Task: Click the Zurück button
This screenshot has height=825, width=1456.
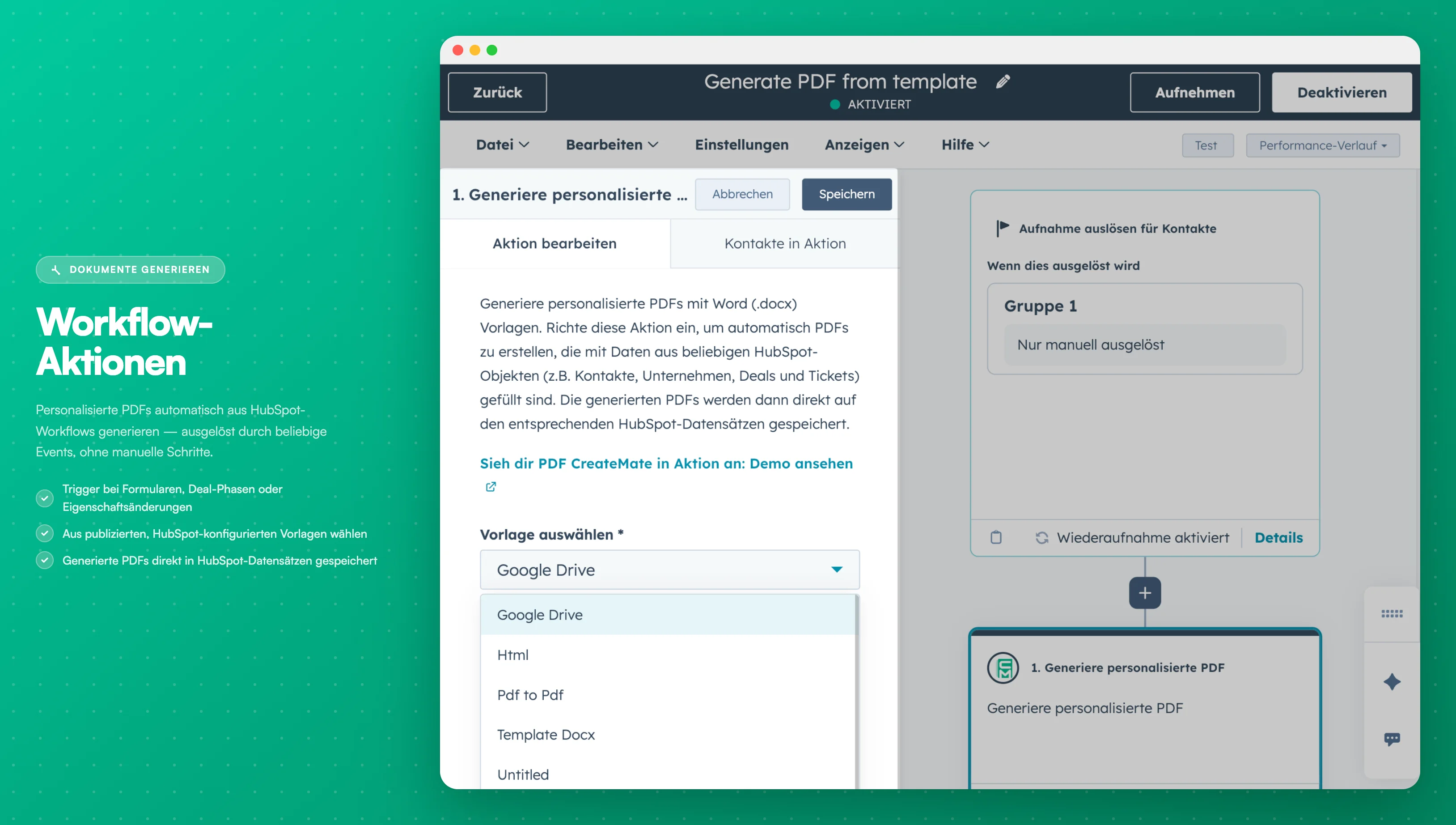Action: coord(497,92)
